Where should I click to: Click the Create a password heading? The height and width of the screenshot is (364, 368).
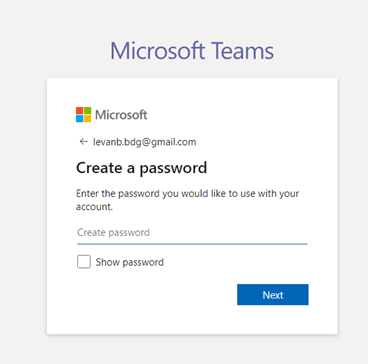[x=142, y=168]
